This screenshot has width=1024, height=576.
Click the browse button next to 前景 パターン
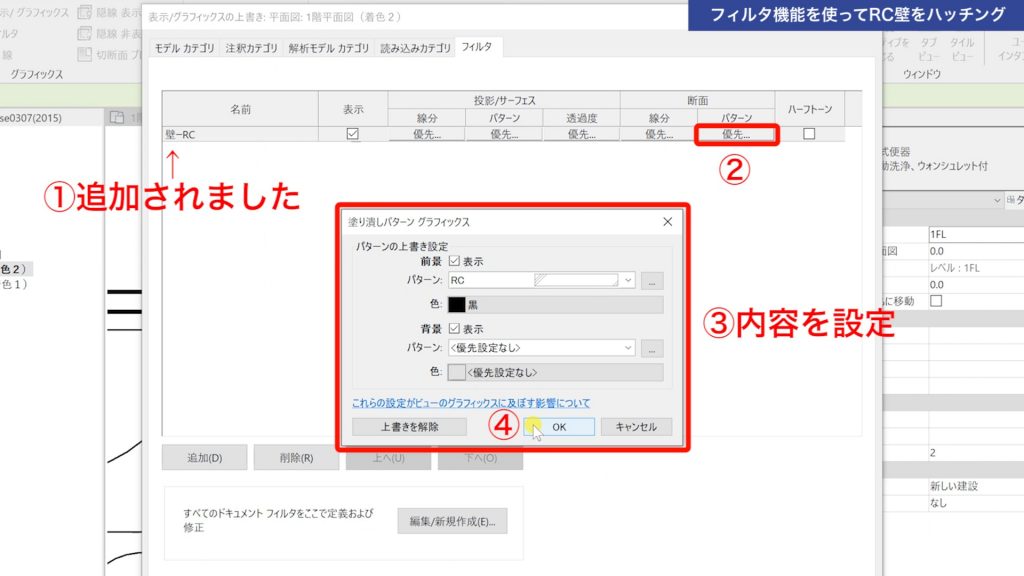click(652, 280)
